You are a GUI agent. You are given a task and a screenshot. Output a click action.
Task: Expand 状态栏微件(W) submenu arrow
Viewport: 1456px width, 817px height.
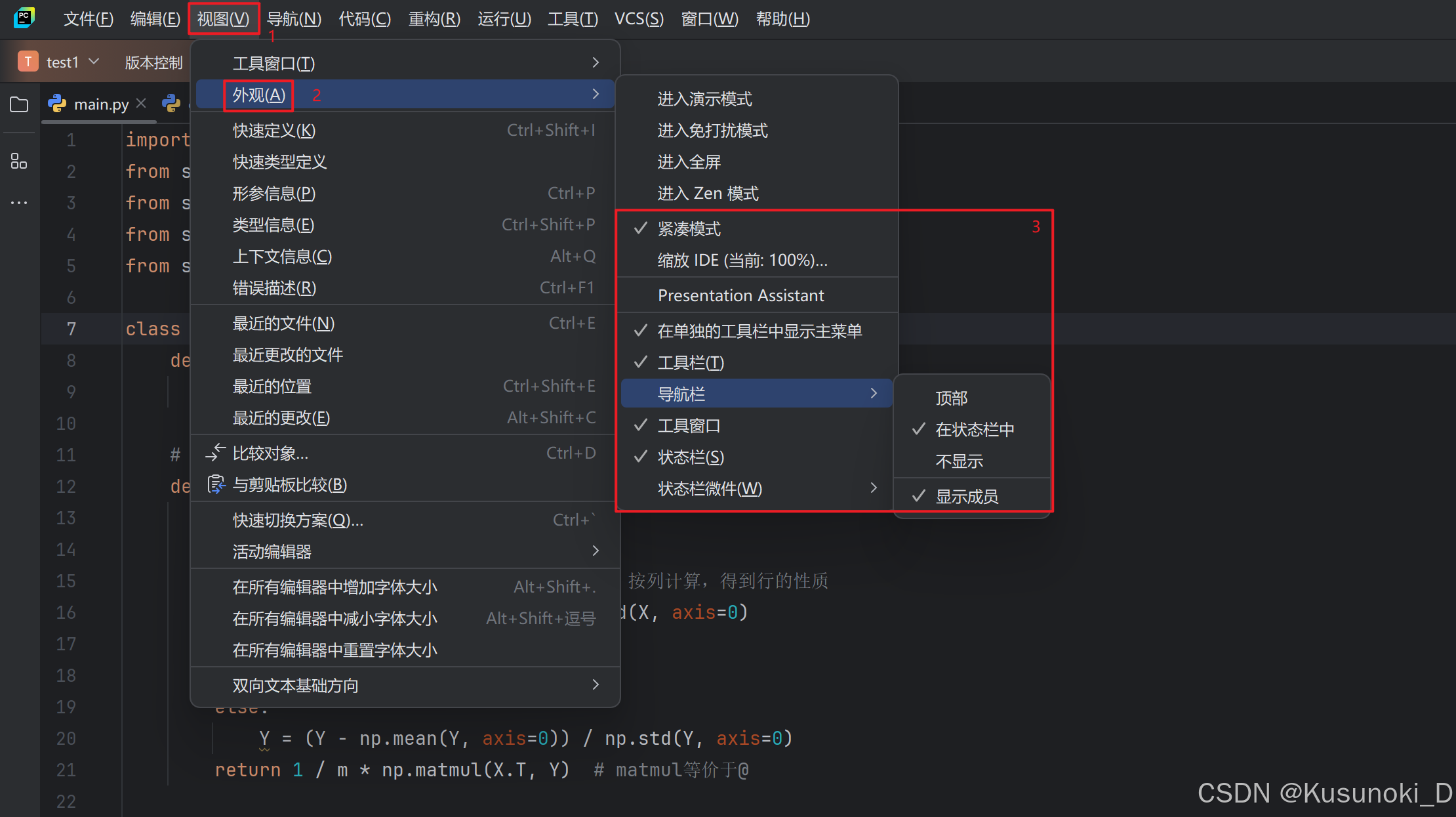[x=873, y=488]
